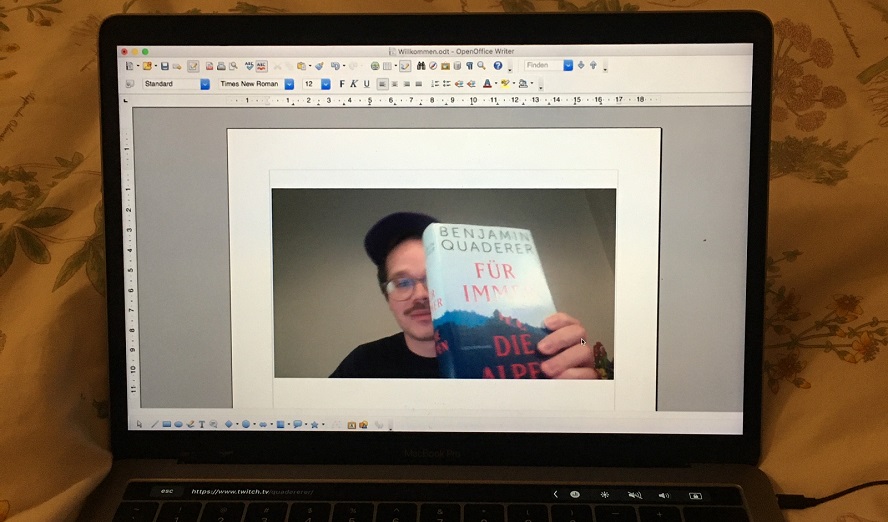Select the Ellipse drawing tool
888x522 pixels.
pyautogui.click(x=179, y=424)
